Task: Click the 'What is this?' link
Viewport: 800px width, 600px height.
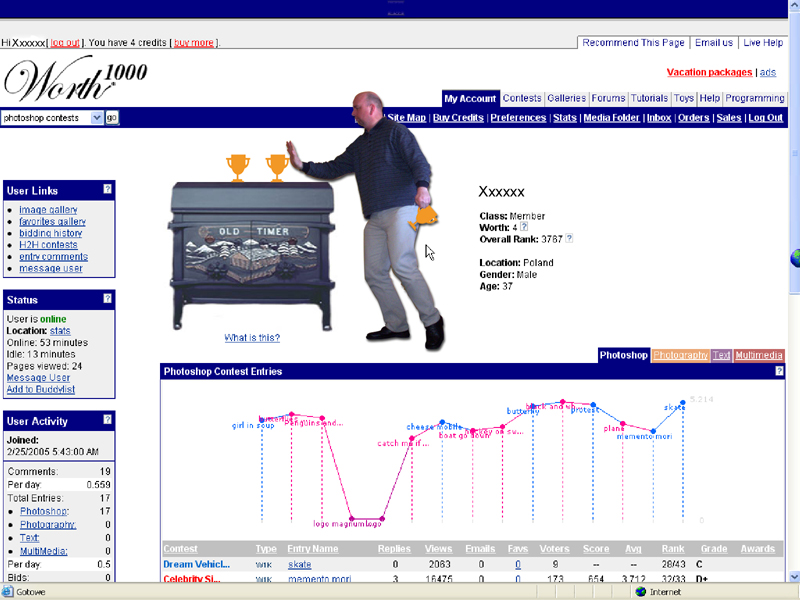Action: coord(252,338)
